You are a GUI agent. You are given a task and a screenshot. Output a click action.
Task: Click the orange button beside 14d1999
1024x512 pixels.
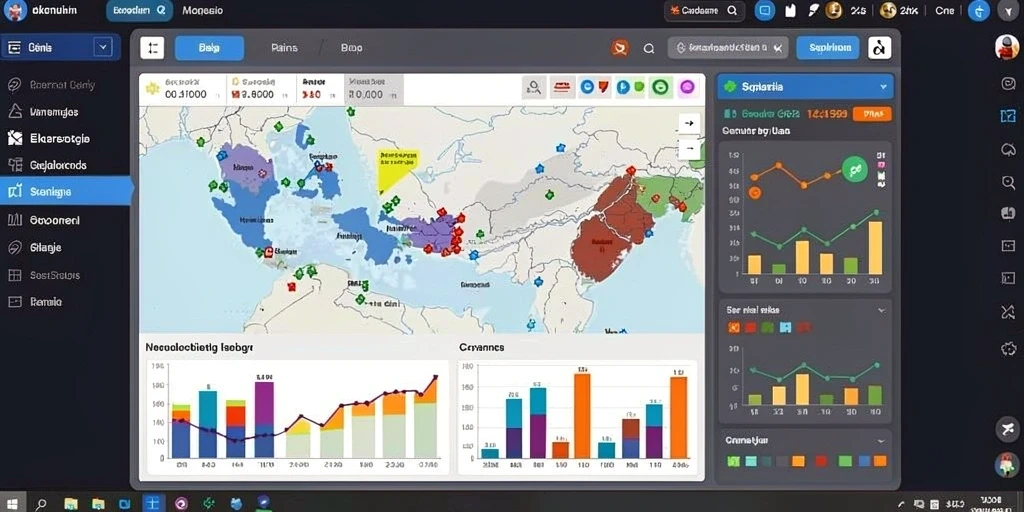(x=872, y=114)
